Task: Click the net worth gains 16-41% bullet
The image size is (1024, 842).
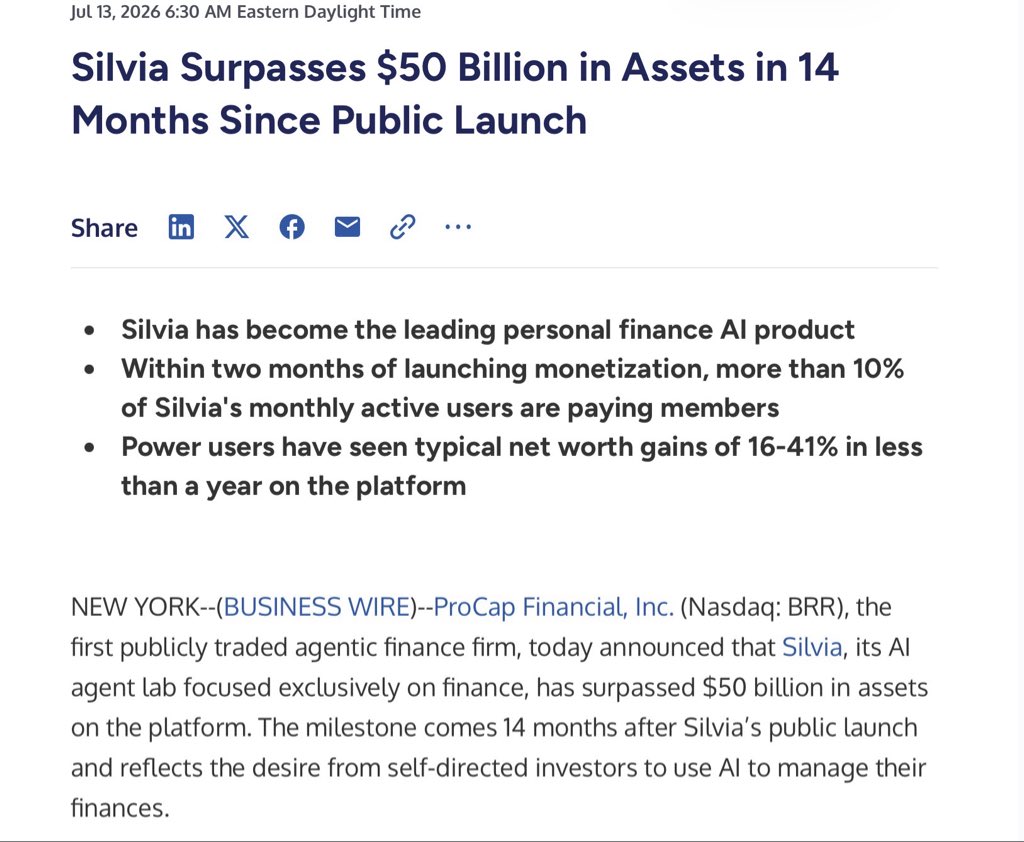Action: [x=522, y=466]
